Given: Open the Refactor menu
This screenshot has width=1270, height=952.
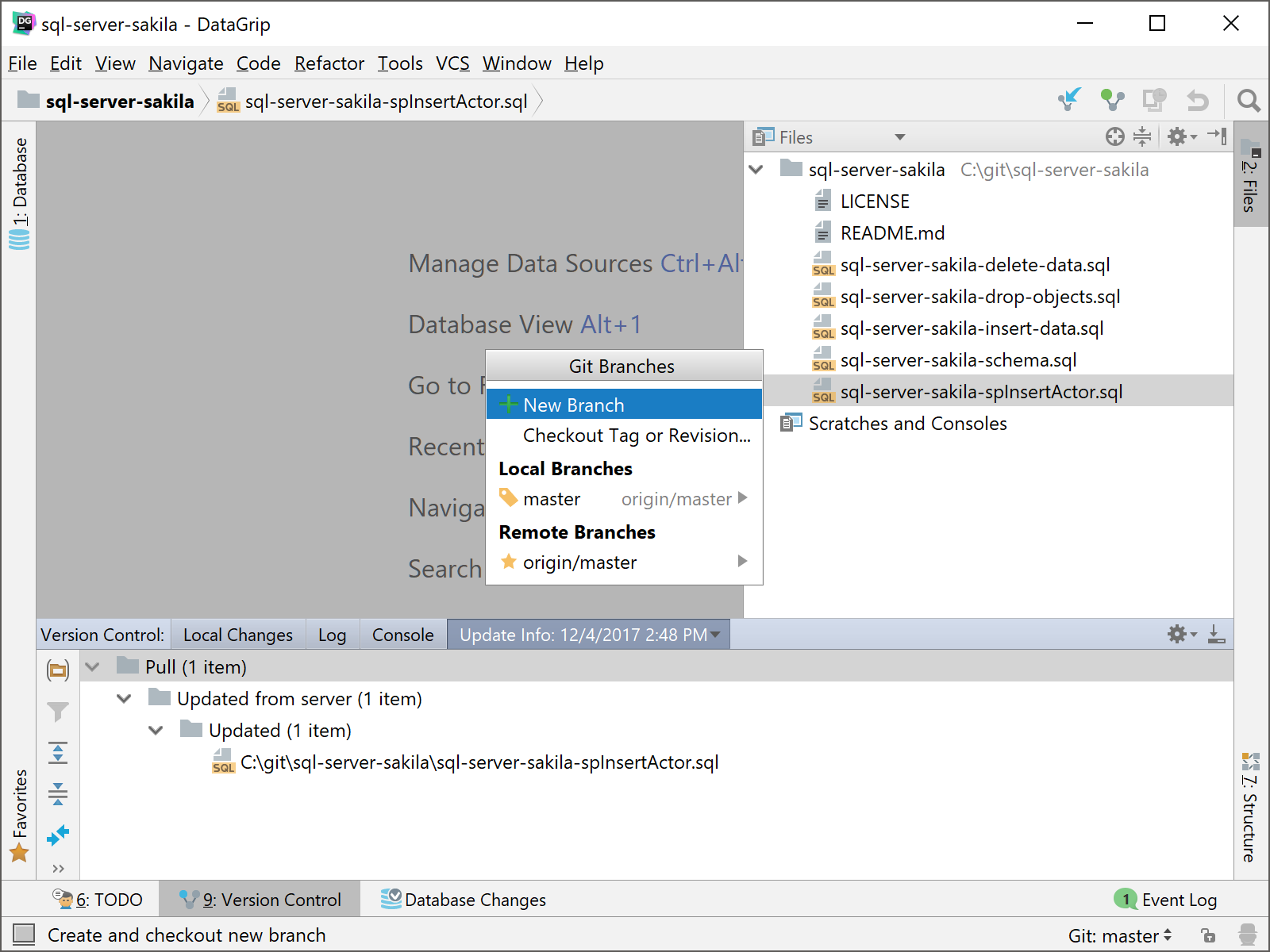Looking at the screenshot, I should pyautogui.click(x=329, y=63).
